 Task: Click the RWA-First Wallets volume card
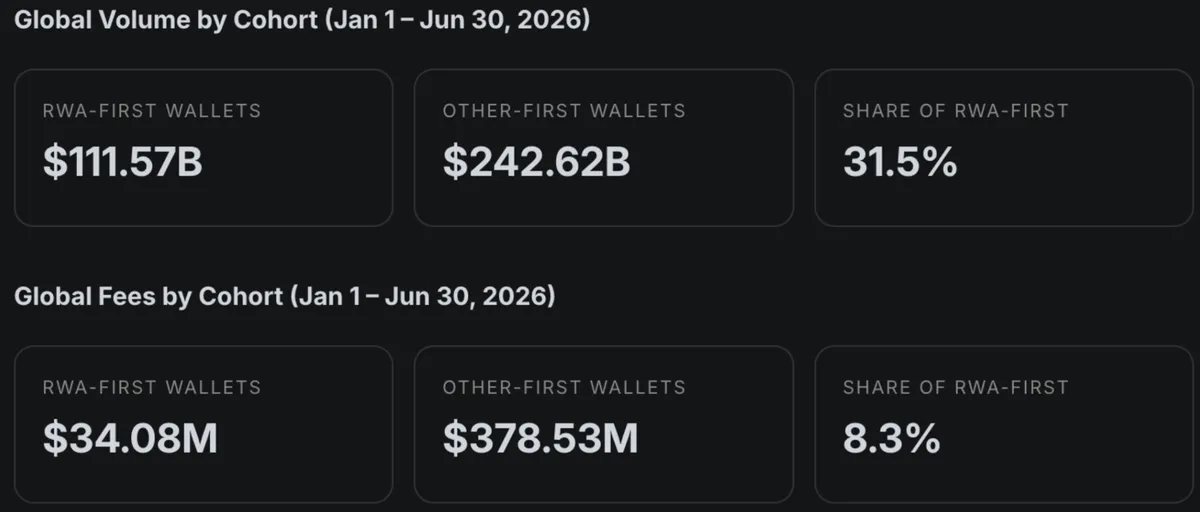(x=204, y=148)
